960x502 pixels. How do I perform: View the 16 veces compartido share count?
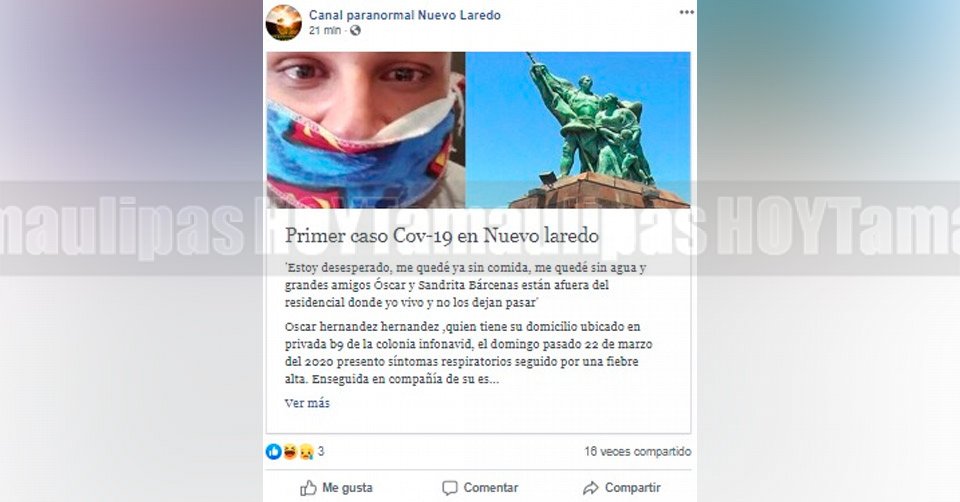[637, 451]
